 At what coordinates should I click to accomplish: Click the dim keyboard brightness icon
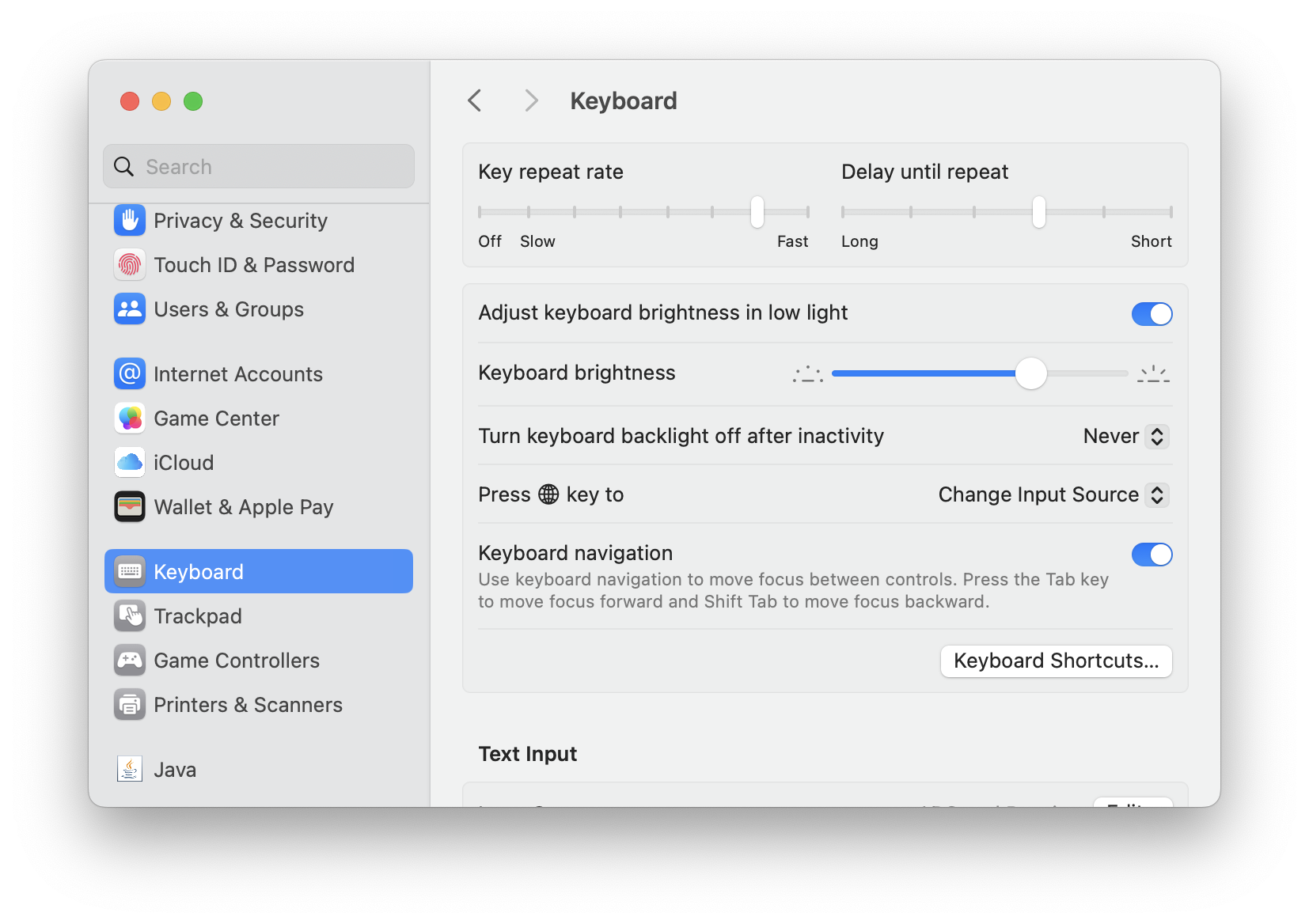tap(808, 374)
